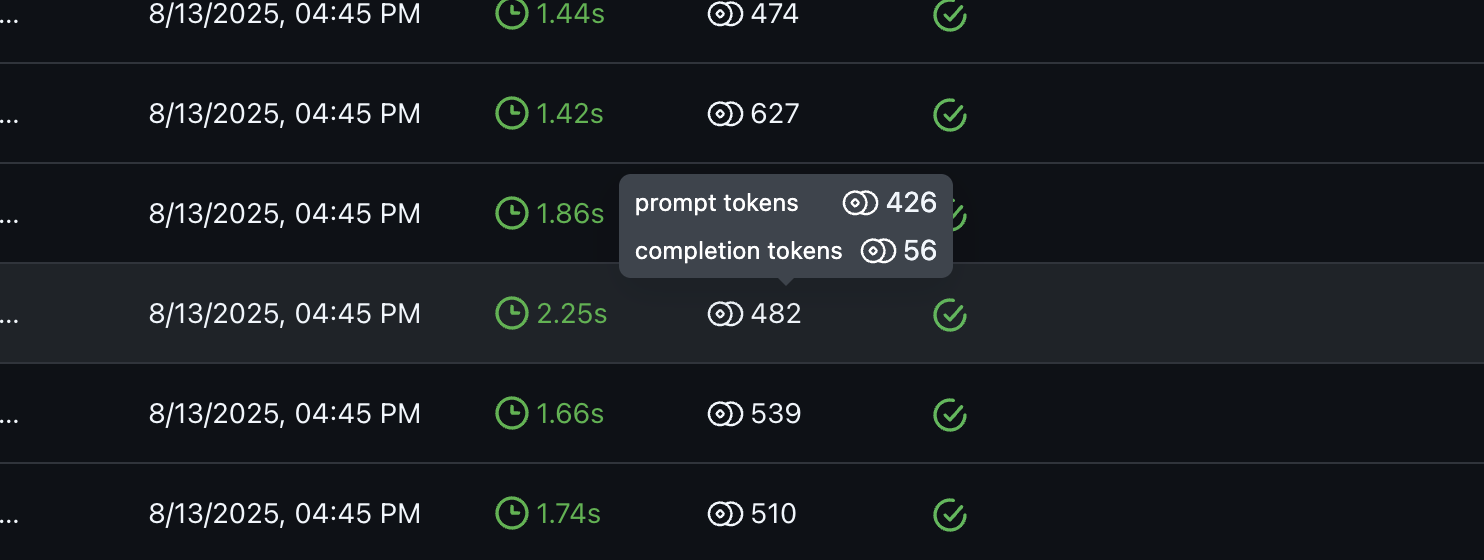Click the success checkmark in the 510-token row
This screenshot has height=560, width=1484.
950,514
